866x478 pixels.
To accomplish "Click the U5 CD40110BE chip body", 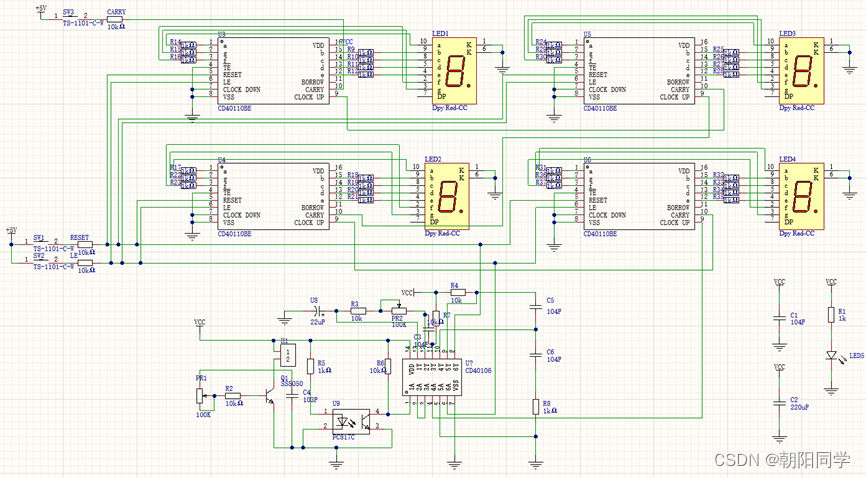I will coord(639,71).
